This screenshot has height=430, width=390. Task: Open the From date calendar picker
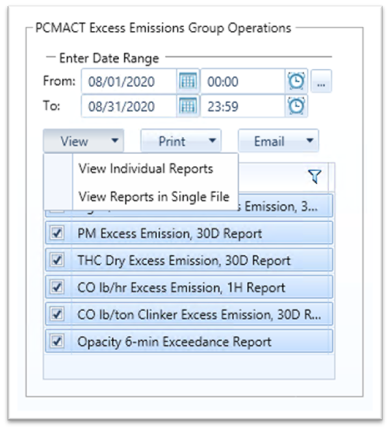188,81
